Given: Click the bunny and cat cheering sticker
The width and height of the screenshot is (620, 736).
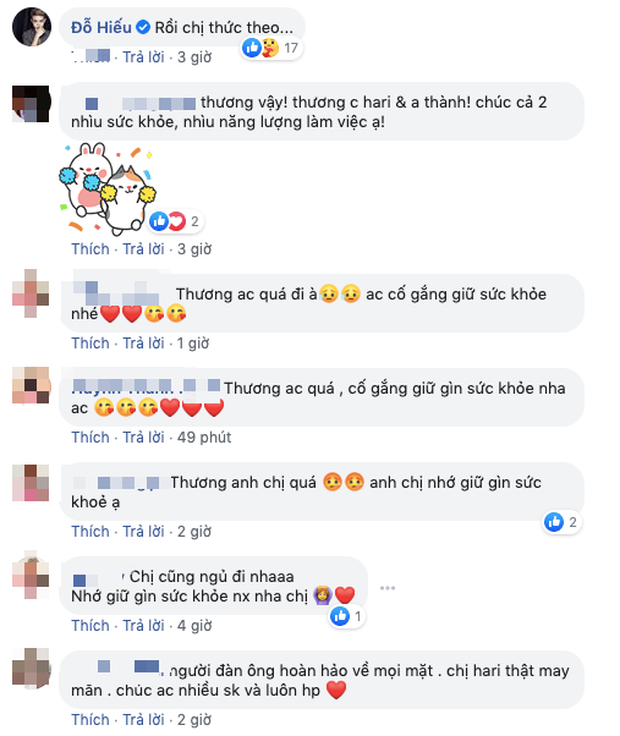Looking at the screenshot, I should click(107, 188).
